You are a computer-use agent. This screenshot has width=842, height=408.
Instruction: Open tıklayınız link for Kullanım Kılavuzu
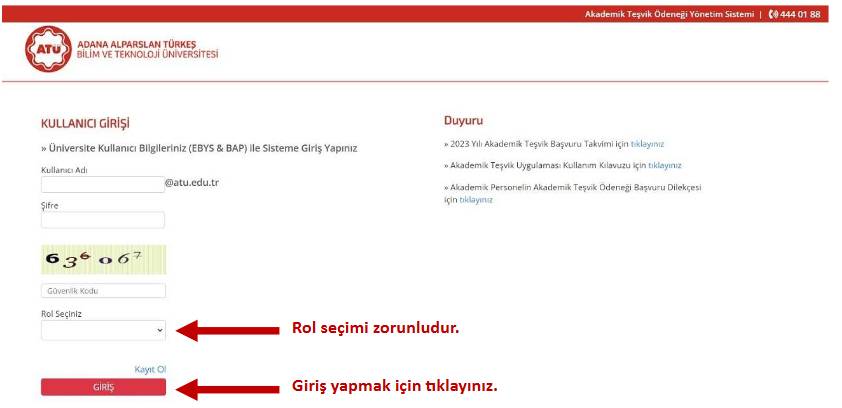point(664,165)
